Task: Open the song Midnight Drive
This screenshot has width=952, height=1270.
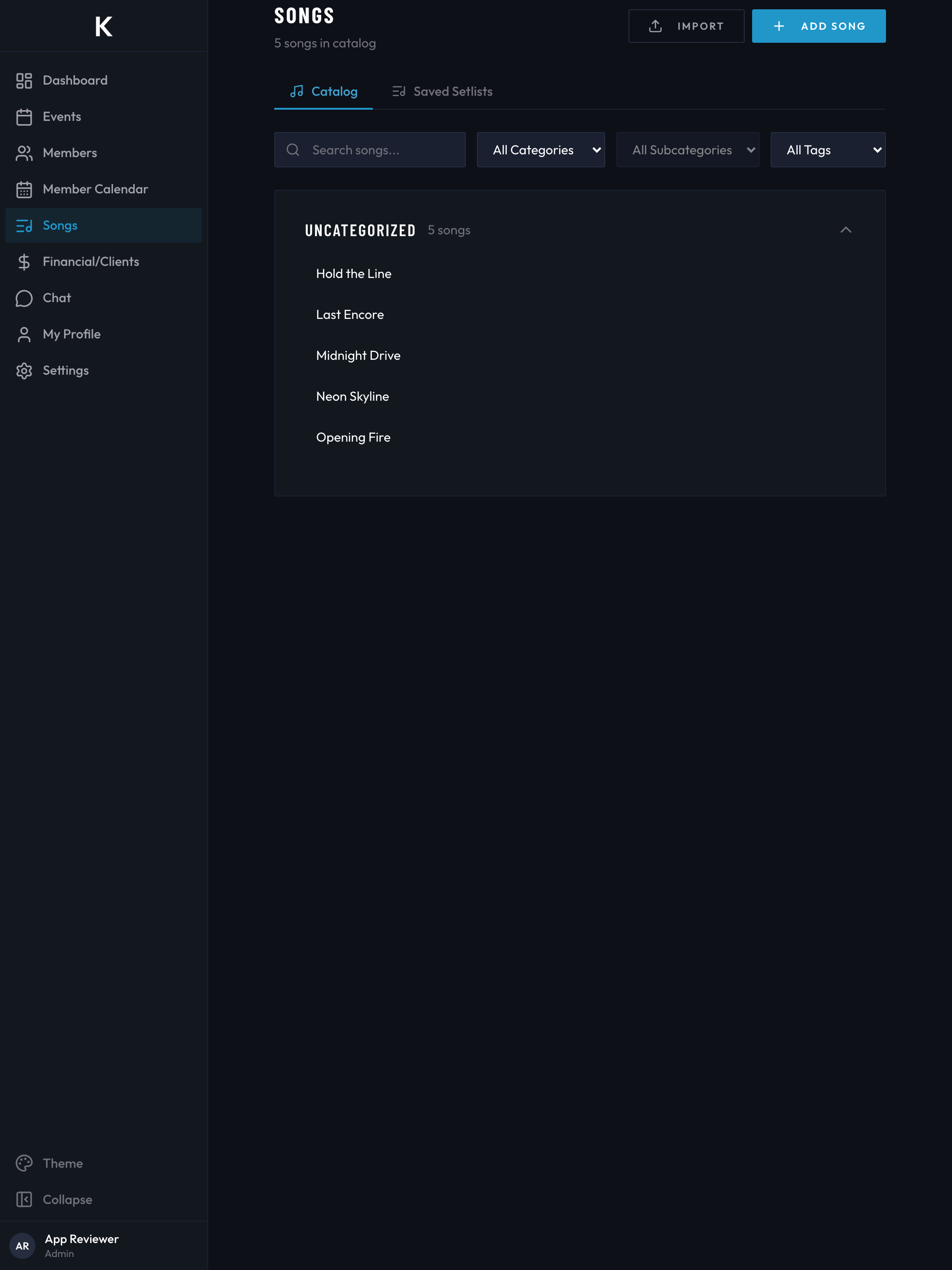Action: [358, 356]
